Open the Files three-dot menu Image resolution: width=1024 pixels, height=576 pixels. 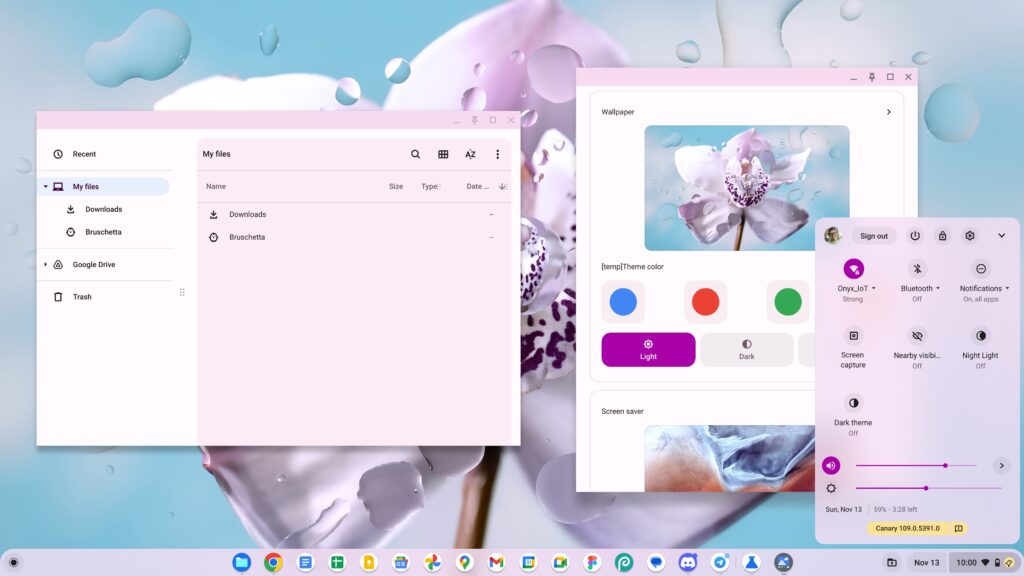point(497,154)
